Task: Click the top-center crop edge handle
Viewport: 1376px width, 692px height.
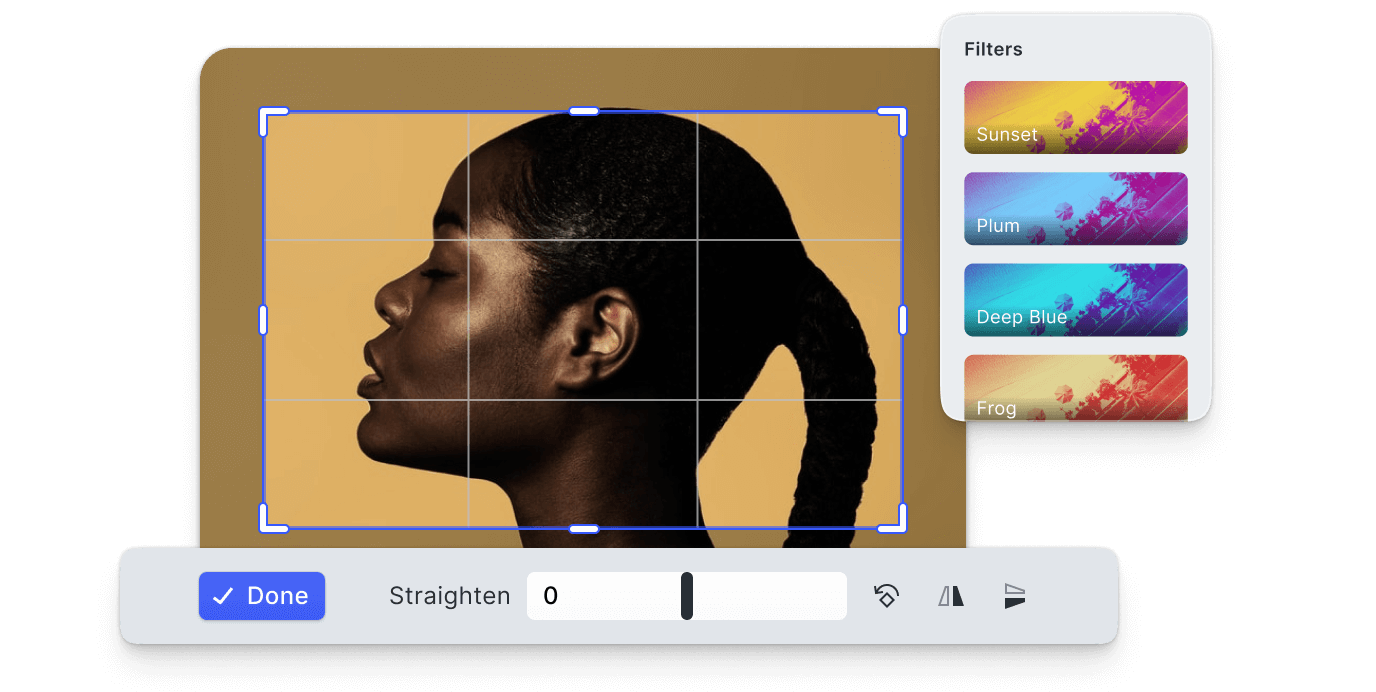Action: pos(583,109)
